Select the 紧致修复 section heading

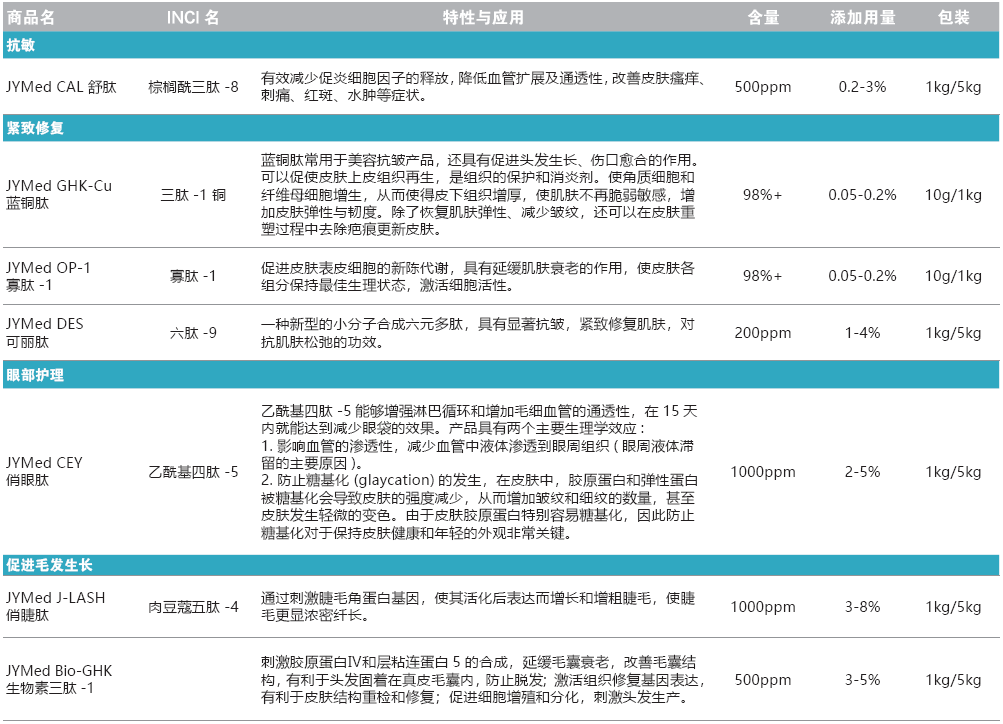35,128
